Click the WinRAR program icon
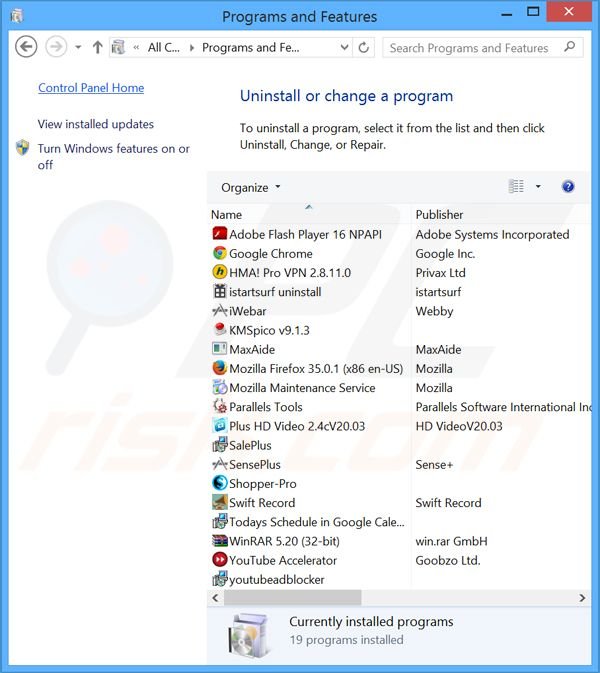The image size is (600, 673). tap(219, 541)
